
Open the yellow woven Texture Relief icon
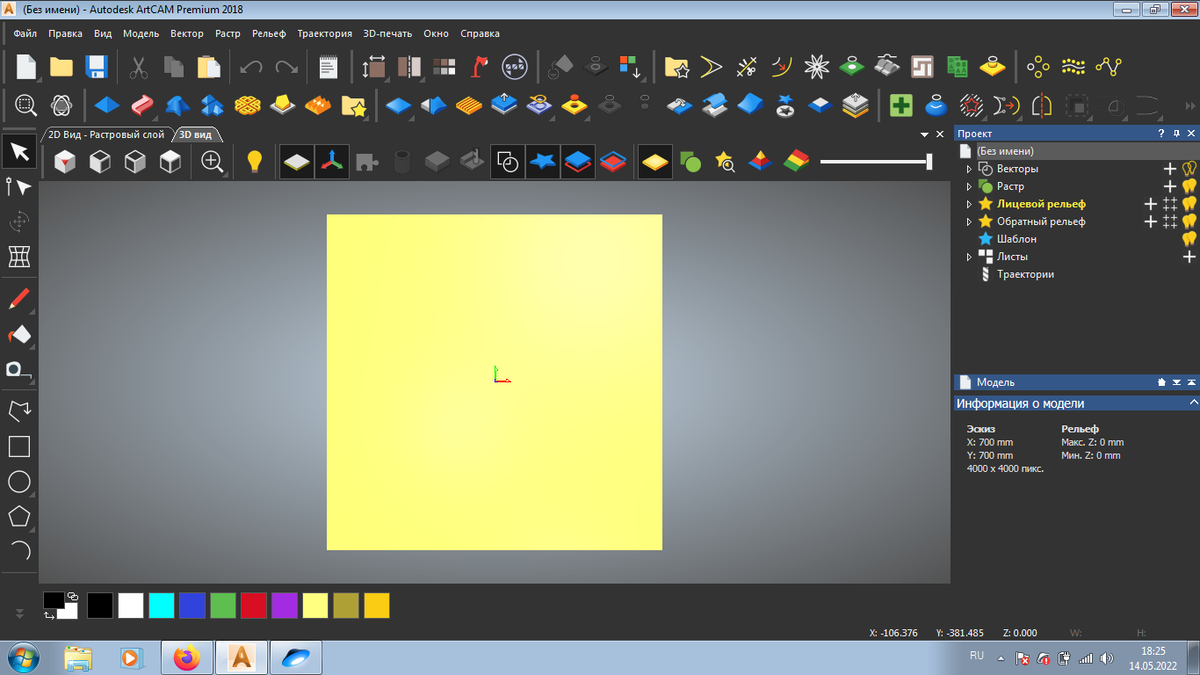(x=248, y=103)
